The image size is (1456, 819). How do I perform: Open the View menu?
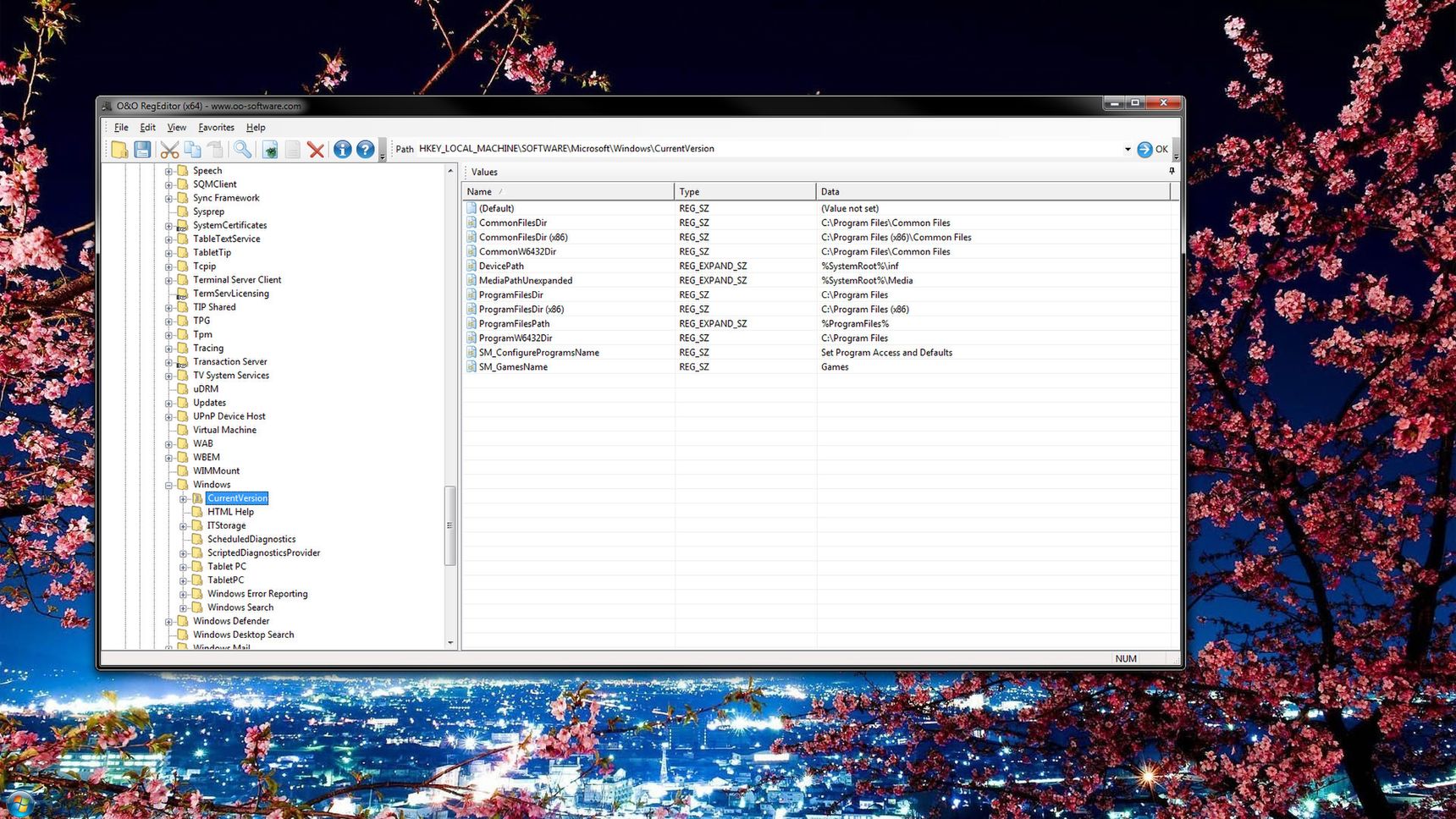point(176,128)
